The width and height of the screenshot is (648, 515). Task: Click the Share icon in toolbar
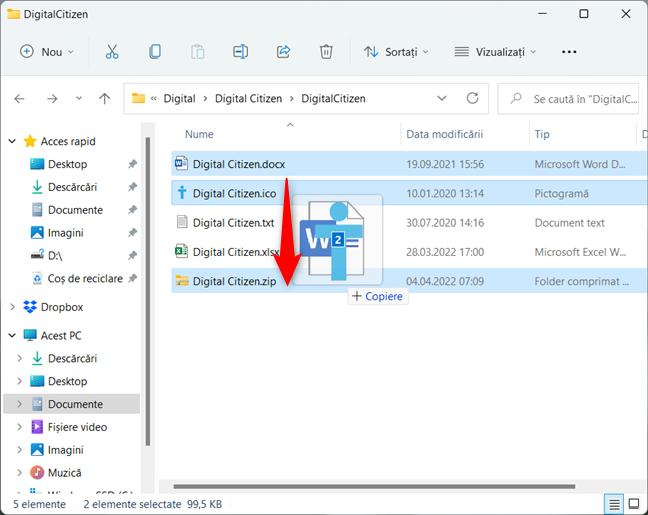tap(284, 52)
